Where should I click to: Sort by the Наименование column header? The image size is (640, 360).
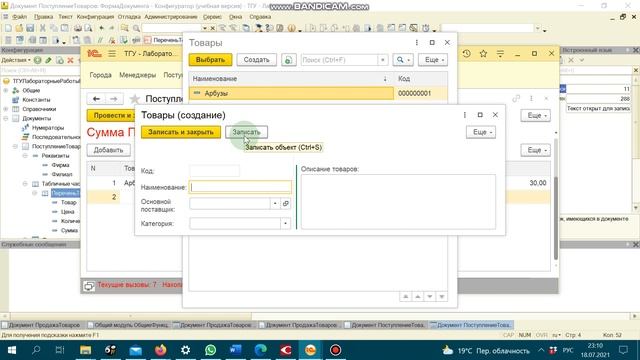290,79
